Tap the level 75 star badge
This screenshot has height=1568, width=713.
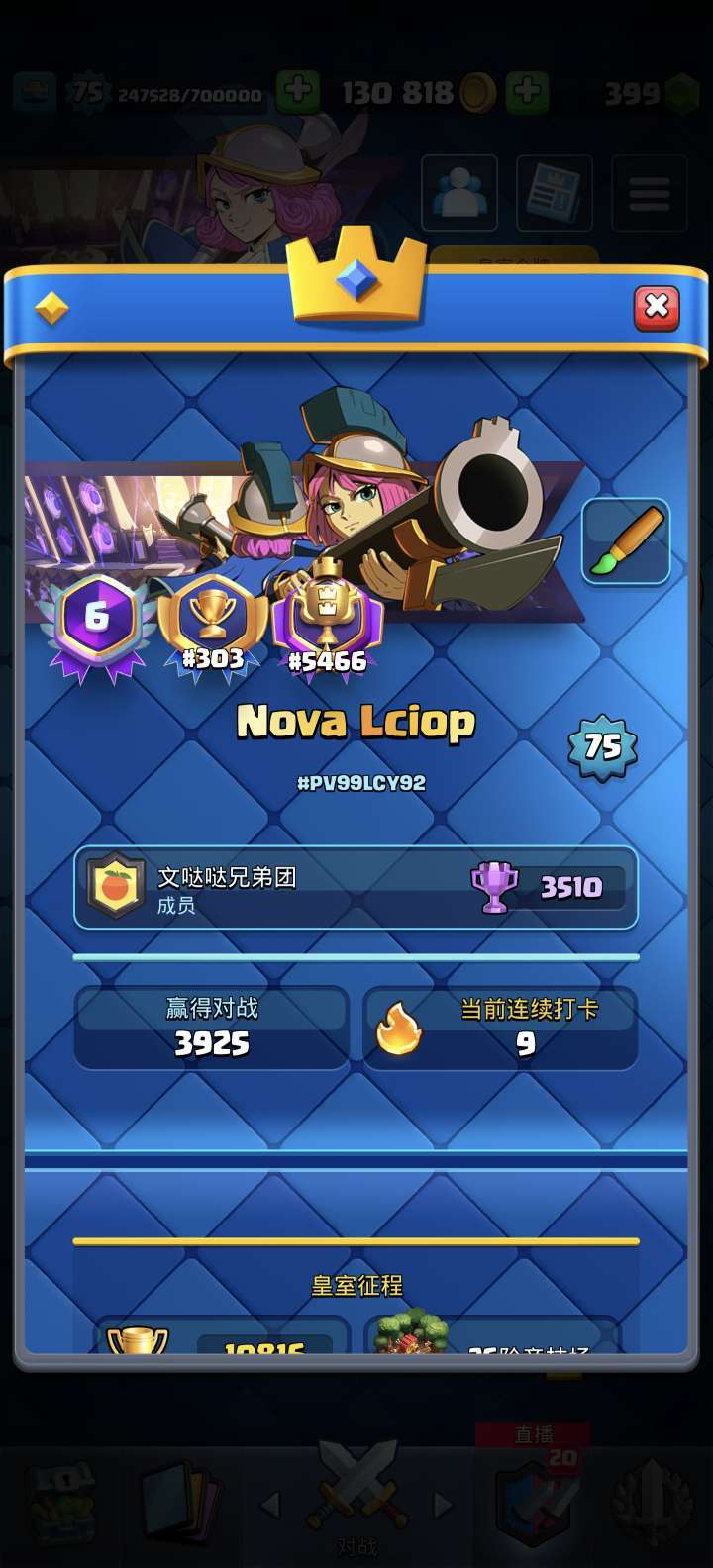[x=602, y=745]
